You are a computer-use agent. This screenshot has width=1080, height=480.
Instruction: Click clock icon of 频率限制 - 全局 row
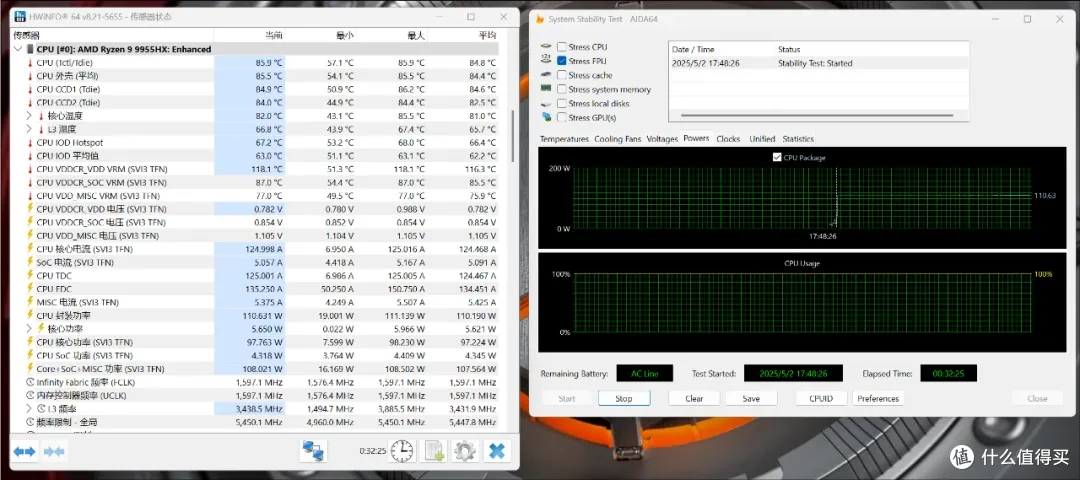tap(30, 422)
